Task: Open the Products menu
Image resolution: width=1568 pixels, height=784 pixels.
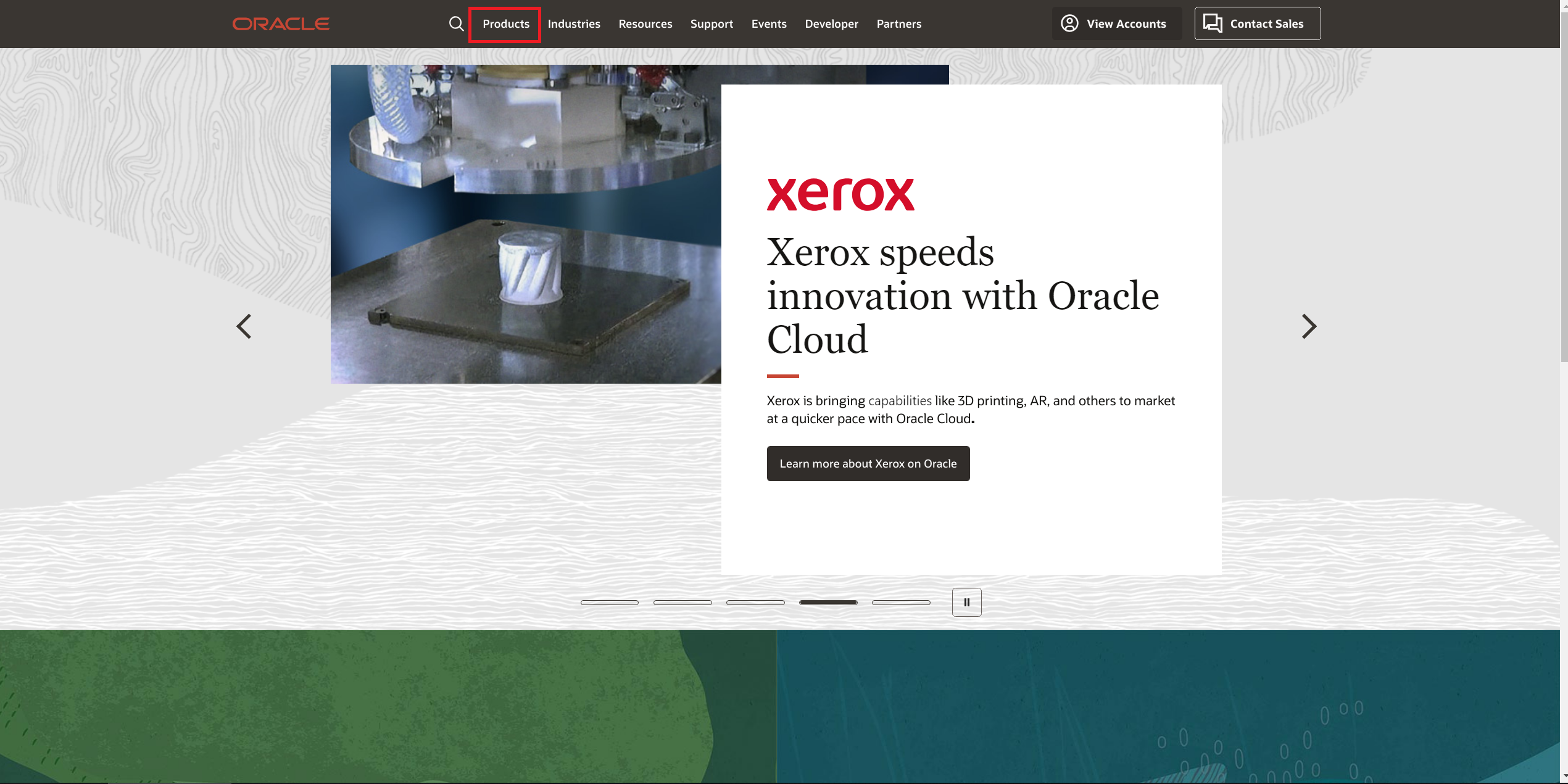Action: (505, 24)
